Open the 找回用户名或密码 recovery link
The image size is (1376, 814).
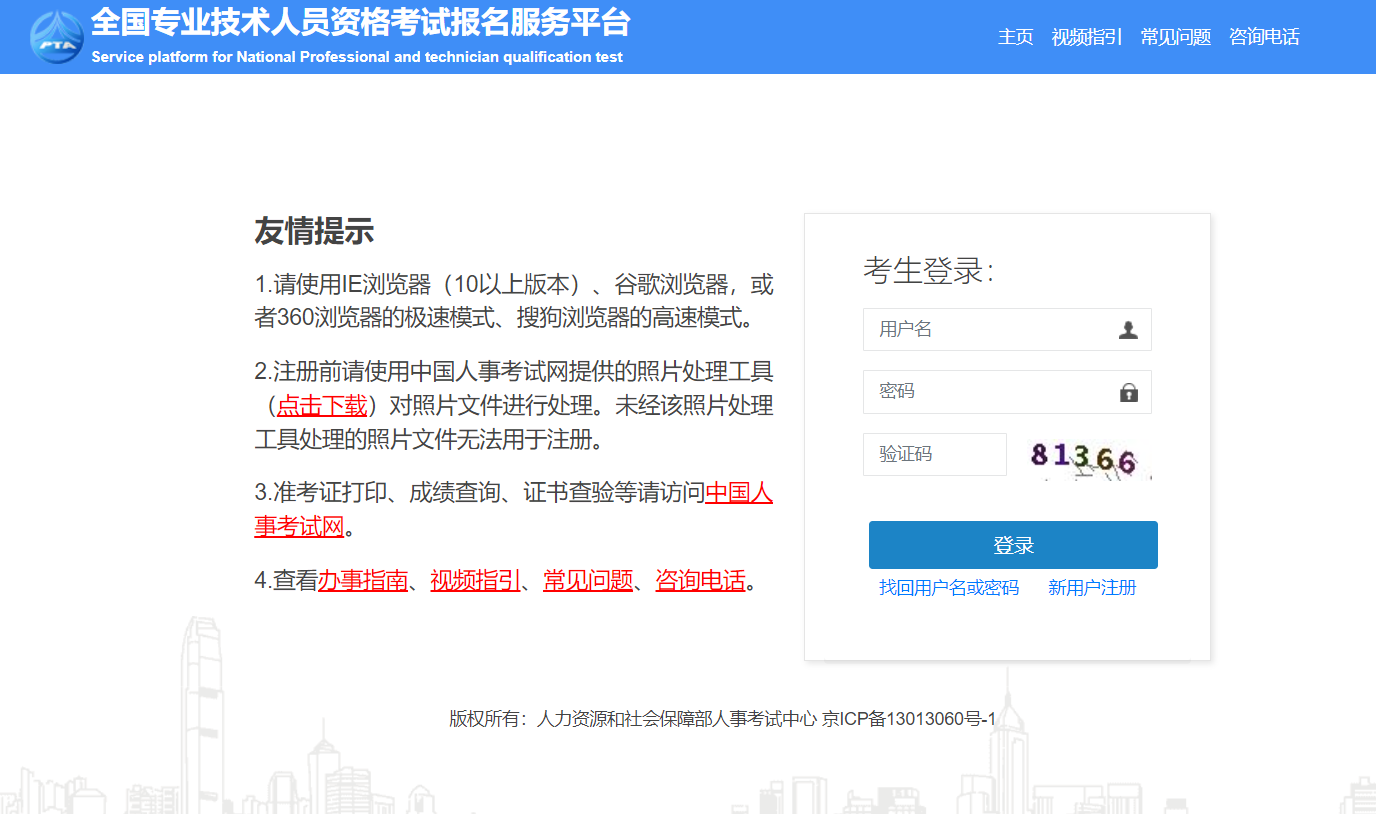coord(949,588)
